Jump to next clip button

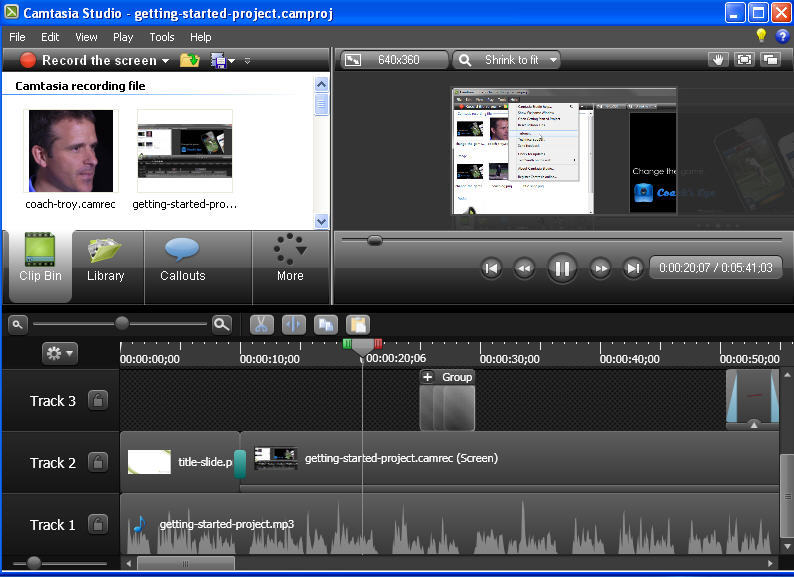coord(632,268)
